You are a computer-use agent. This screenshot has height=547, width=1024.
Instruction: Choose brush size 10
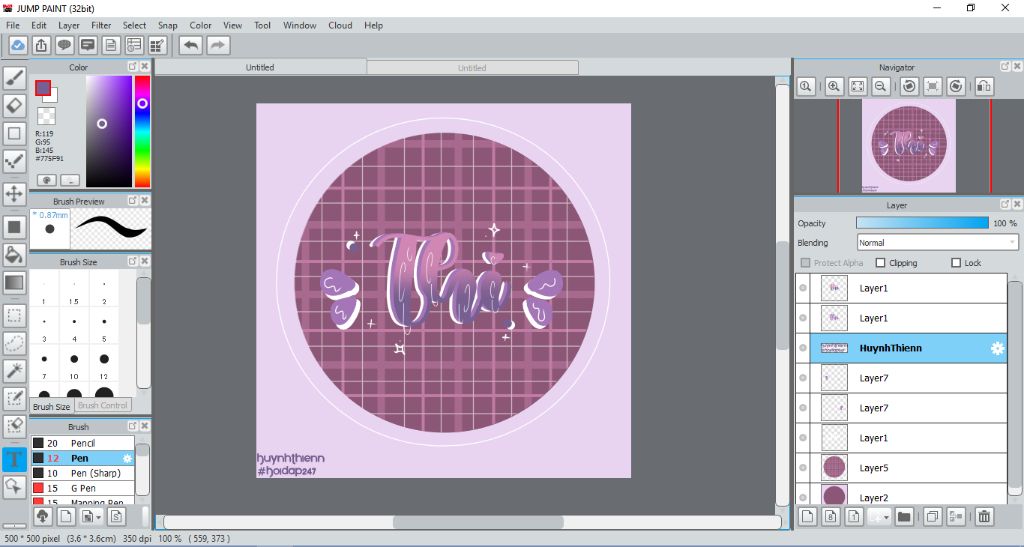[x=74, y=364]
